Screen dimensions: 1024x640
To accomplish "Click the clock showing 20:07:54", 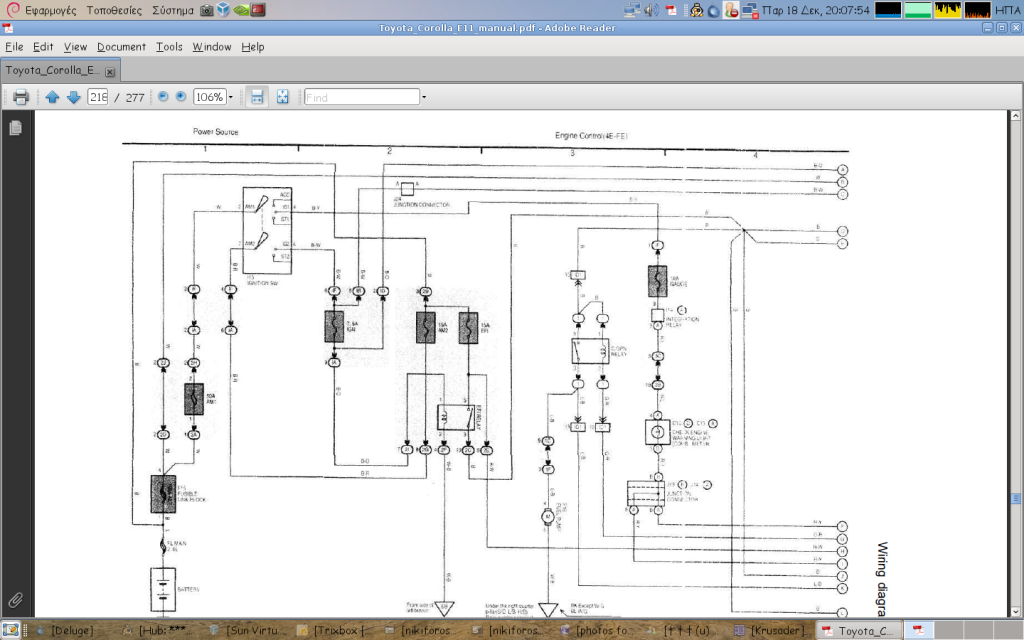I will pos(816,10).
